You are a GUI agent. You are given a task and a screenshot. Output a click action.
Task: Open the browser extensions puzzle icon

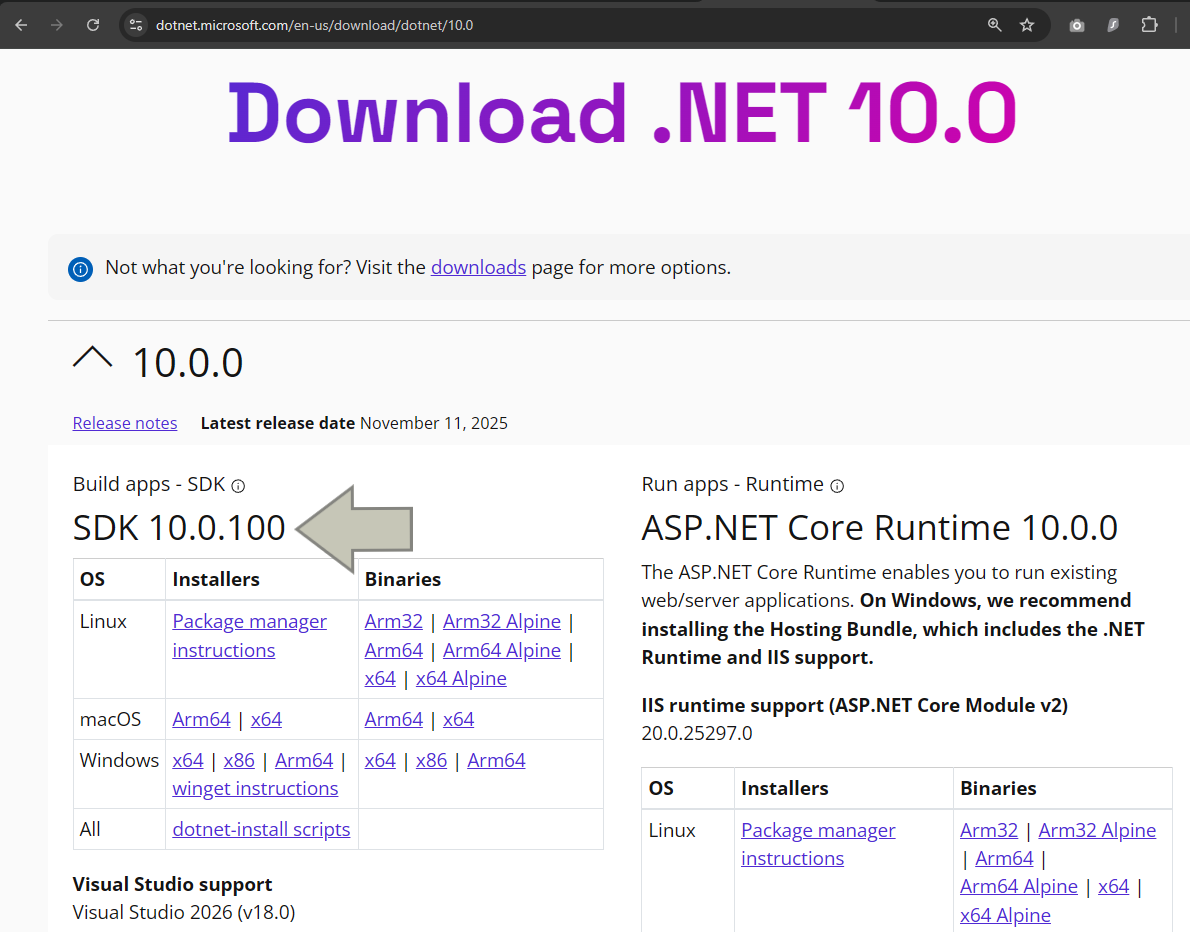tap(1149, 24)
